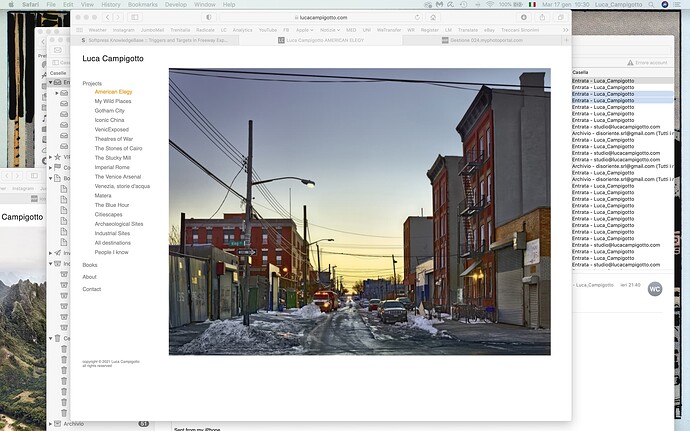Open the History menu

tap(110, 4)
